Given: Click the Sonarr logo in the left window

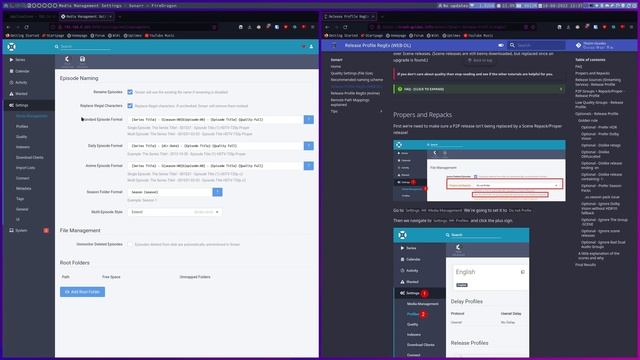Looking at the screenshot, I should click(x=11, y=47).
